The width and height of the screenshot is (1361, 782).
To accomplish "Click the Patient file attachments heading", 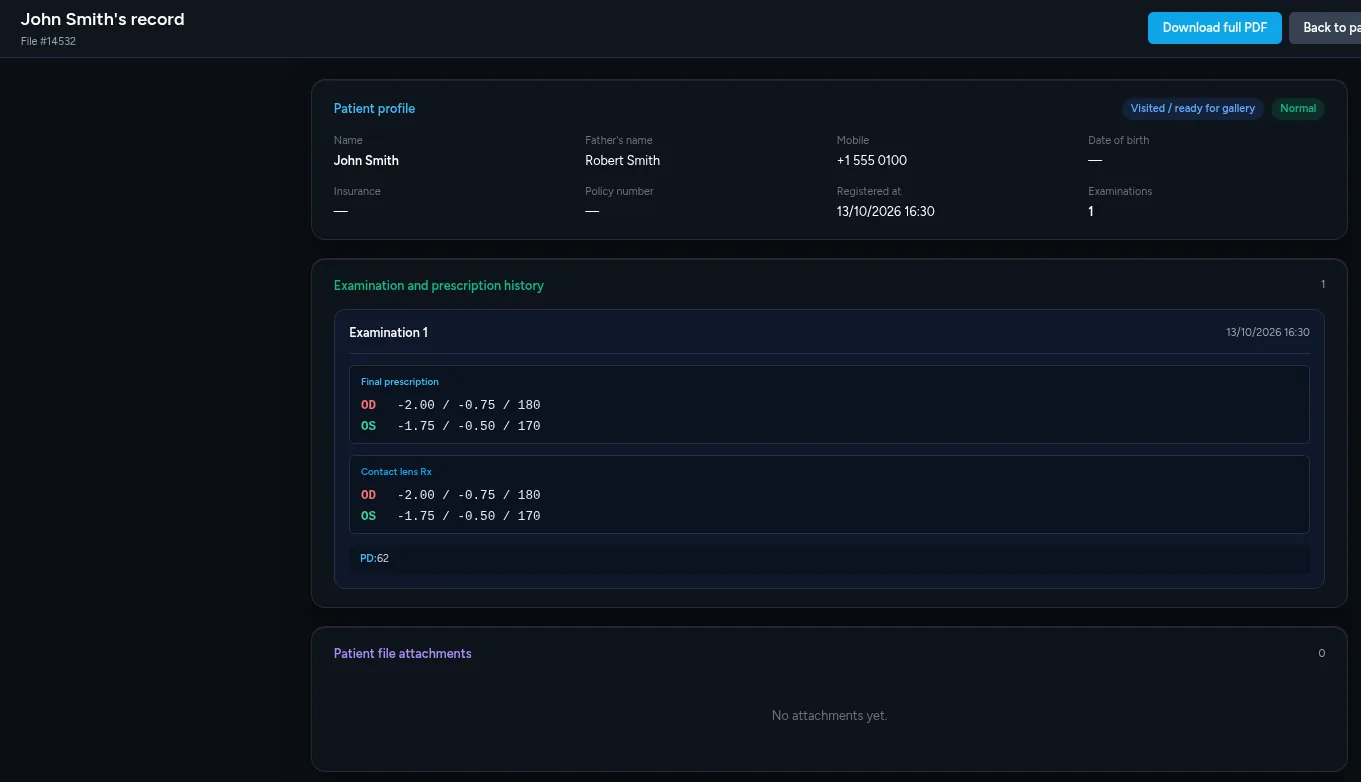I will click(x=402, y=653).
